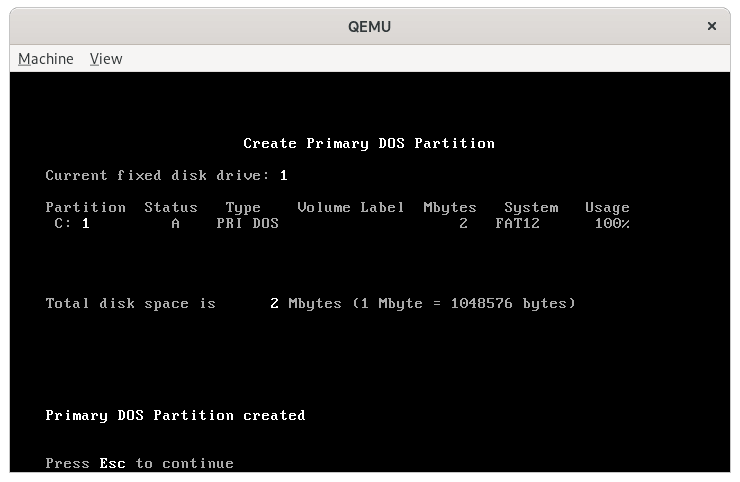Click the System column header

[x=530, y=208]
